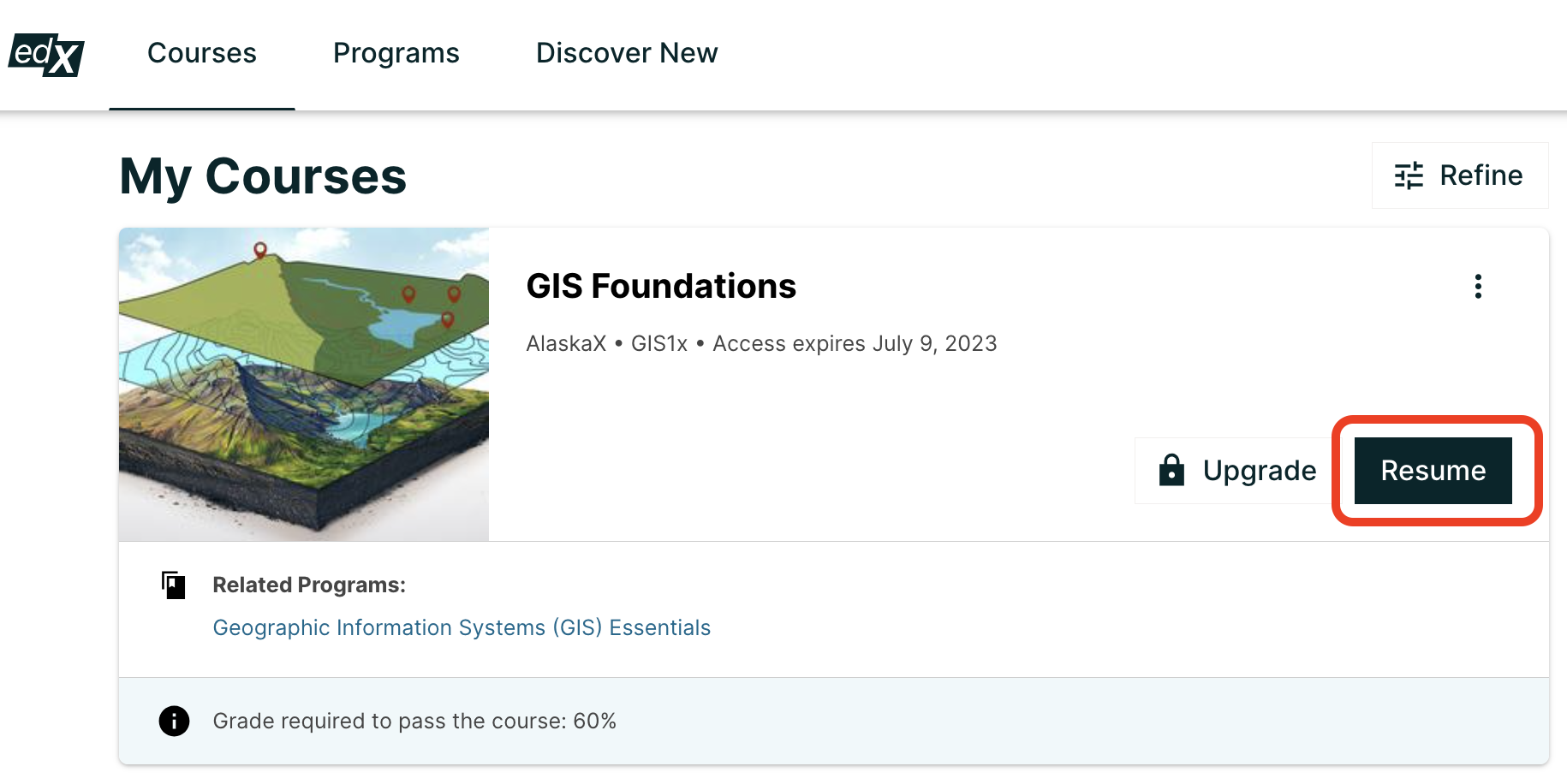Switch to the Programs tab

(396, 54)
